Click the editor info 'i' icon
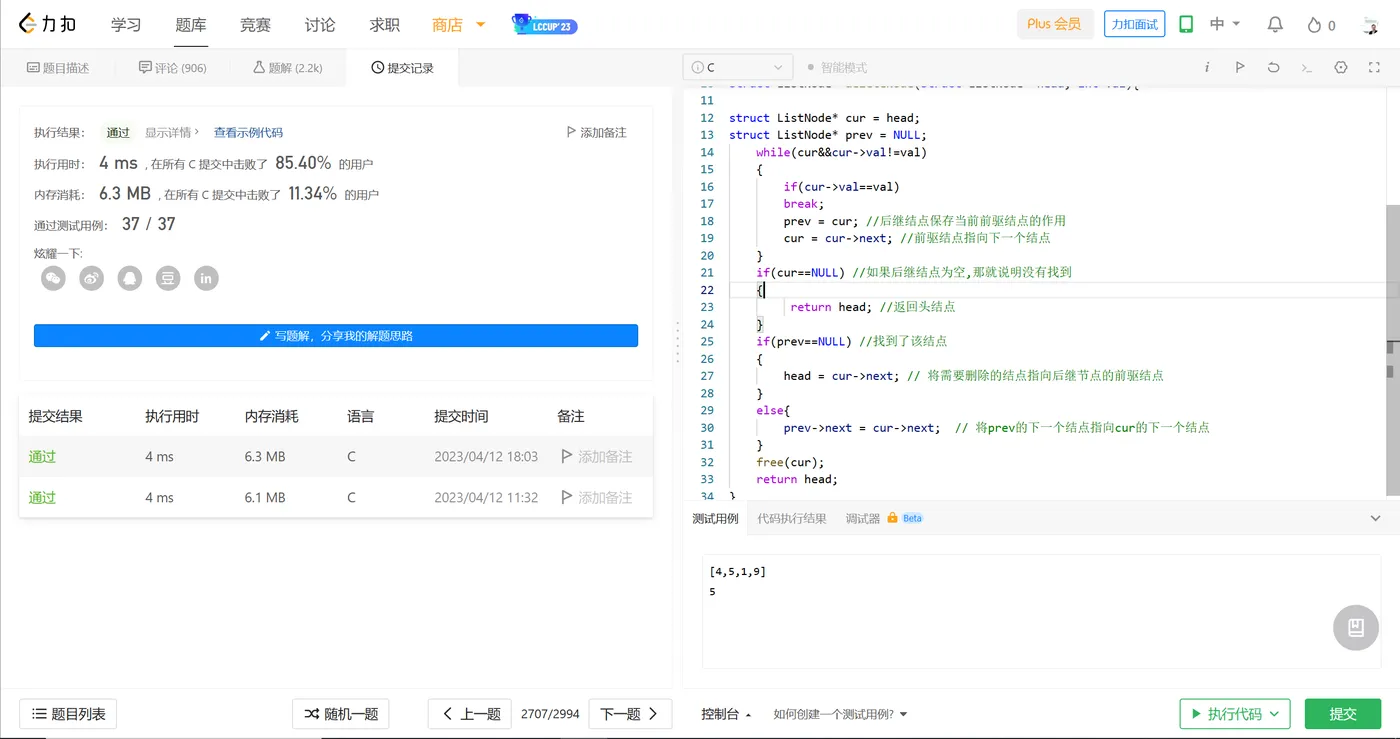1400x739 pixels. [x=1207, y=67]
